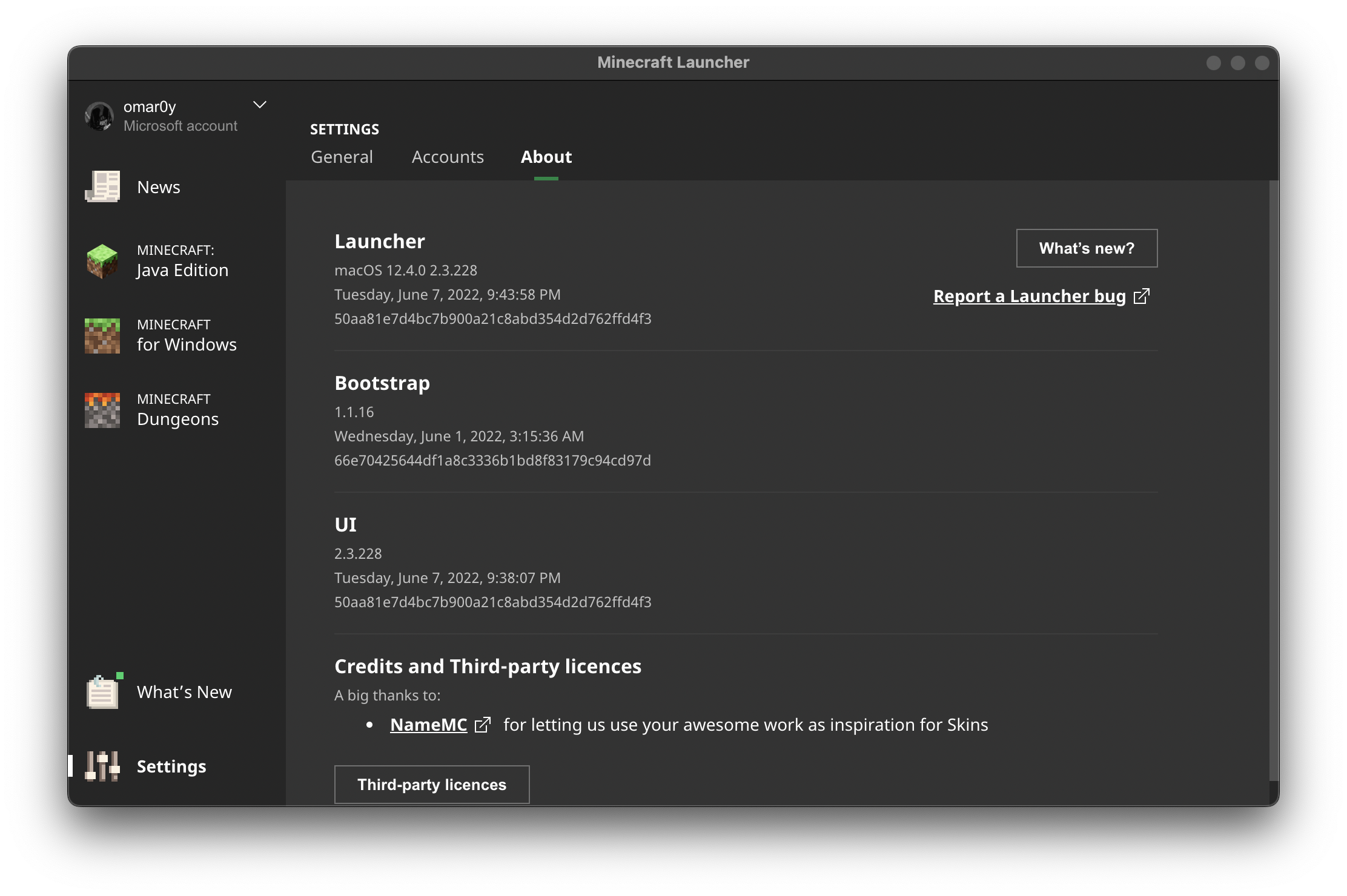Select the About settings tab
This screenshot has height=896, width=1347.
(546, 157)
